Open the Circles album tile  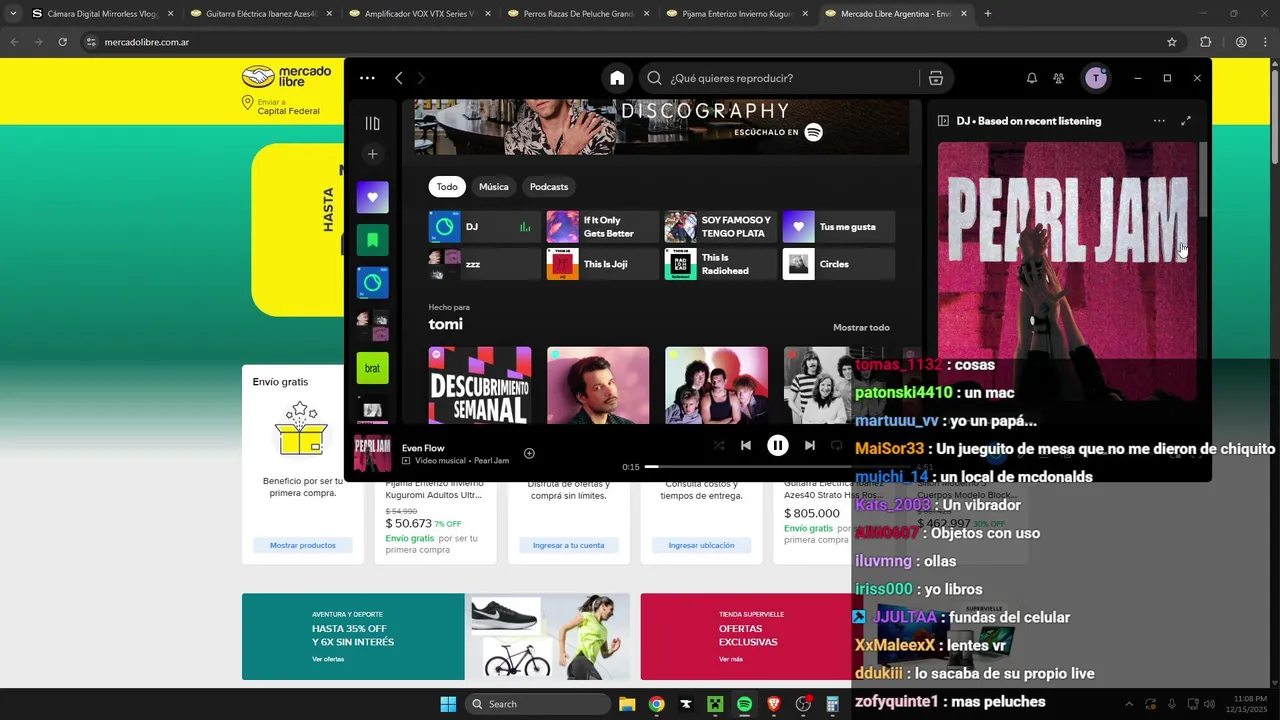tap(838, 264)
